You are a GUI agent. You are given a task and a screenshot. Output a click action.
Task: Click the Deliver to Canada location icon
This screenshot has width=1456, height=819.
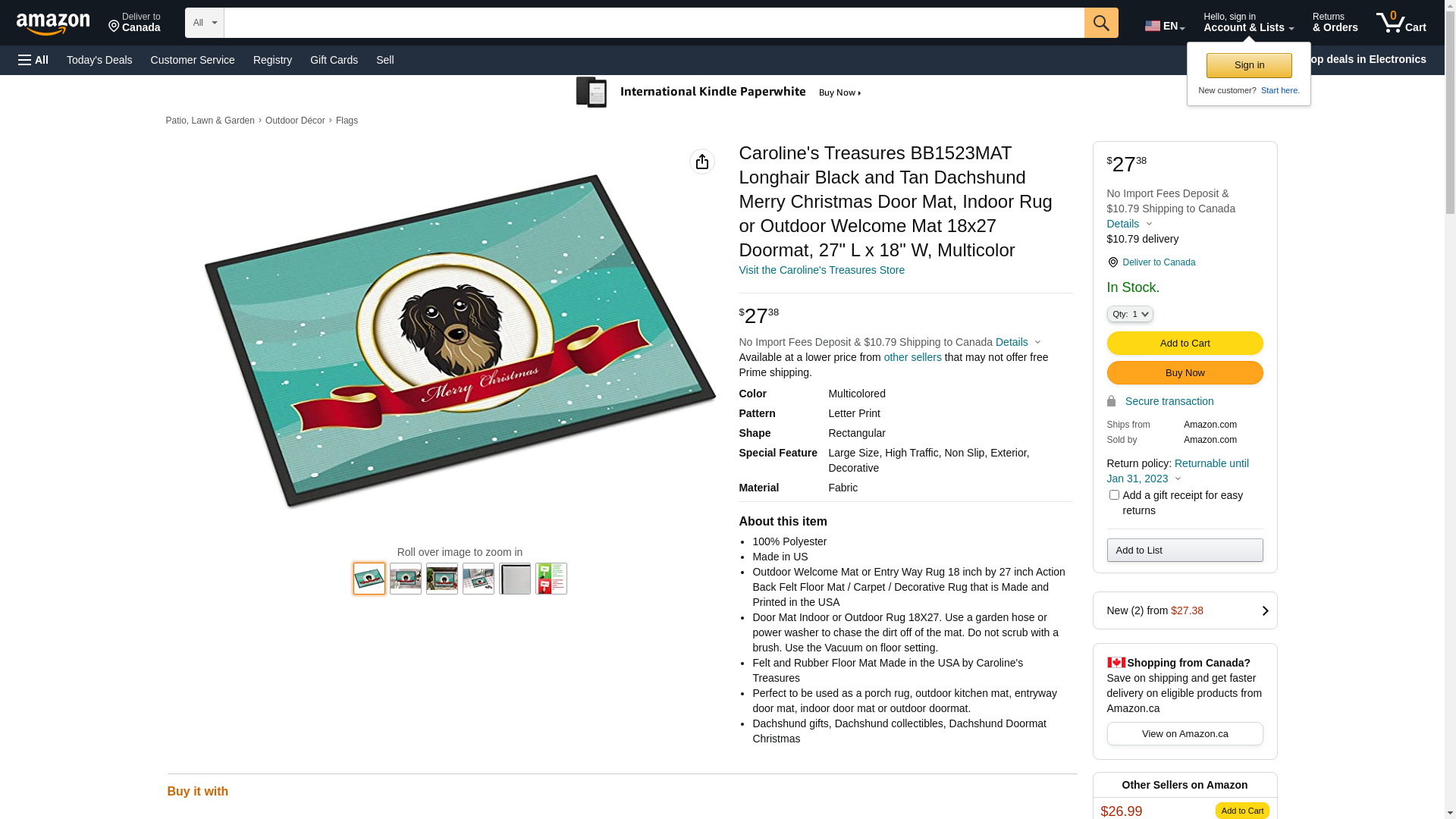(x=115, y=27)
